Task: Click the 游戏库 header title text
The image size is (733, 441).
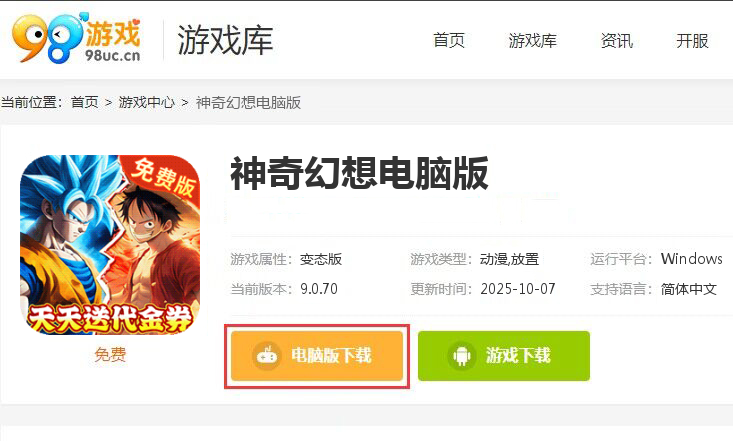Action: [225, 40]
